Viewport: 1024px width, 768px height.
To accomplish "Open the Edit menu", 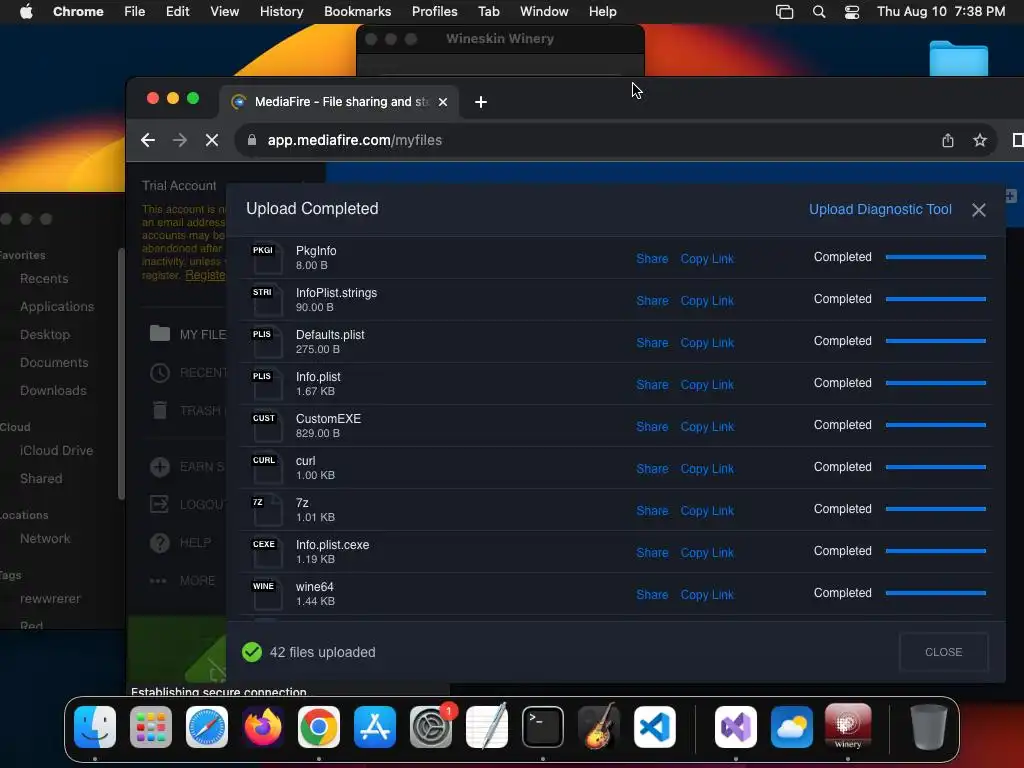I will point(178,12).
